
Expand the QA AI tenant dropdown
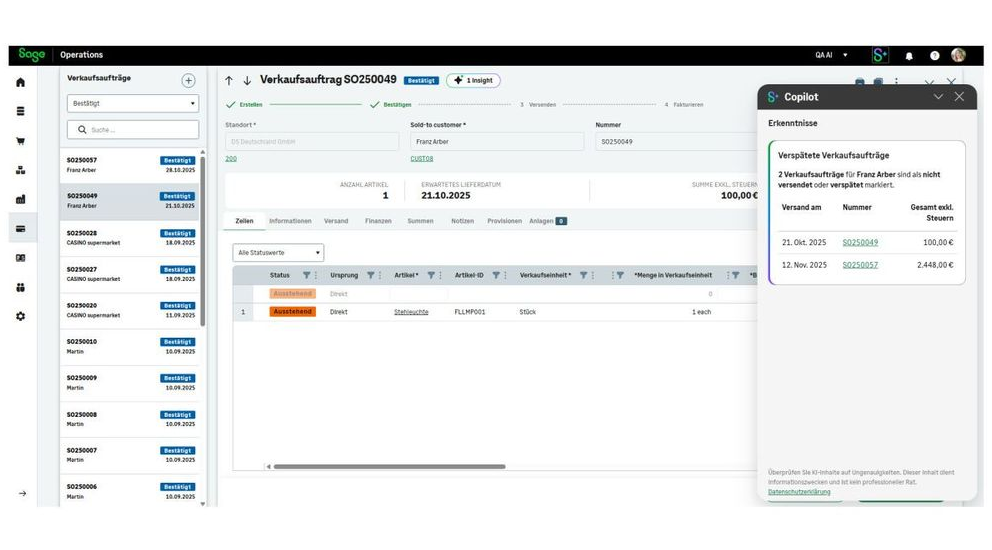[x=831, y=55]
